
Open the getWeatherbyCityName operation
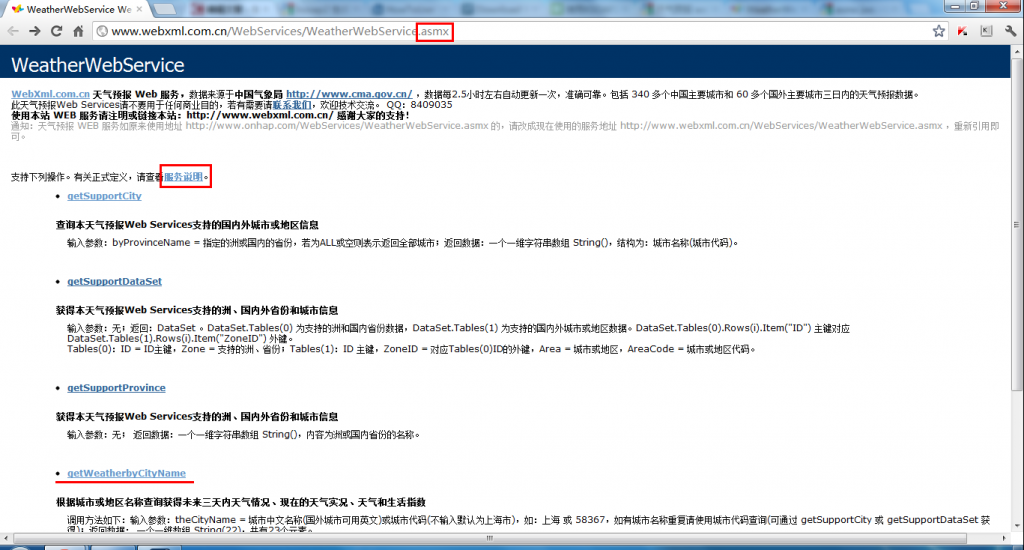(126, 473)
